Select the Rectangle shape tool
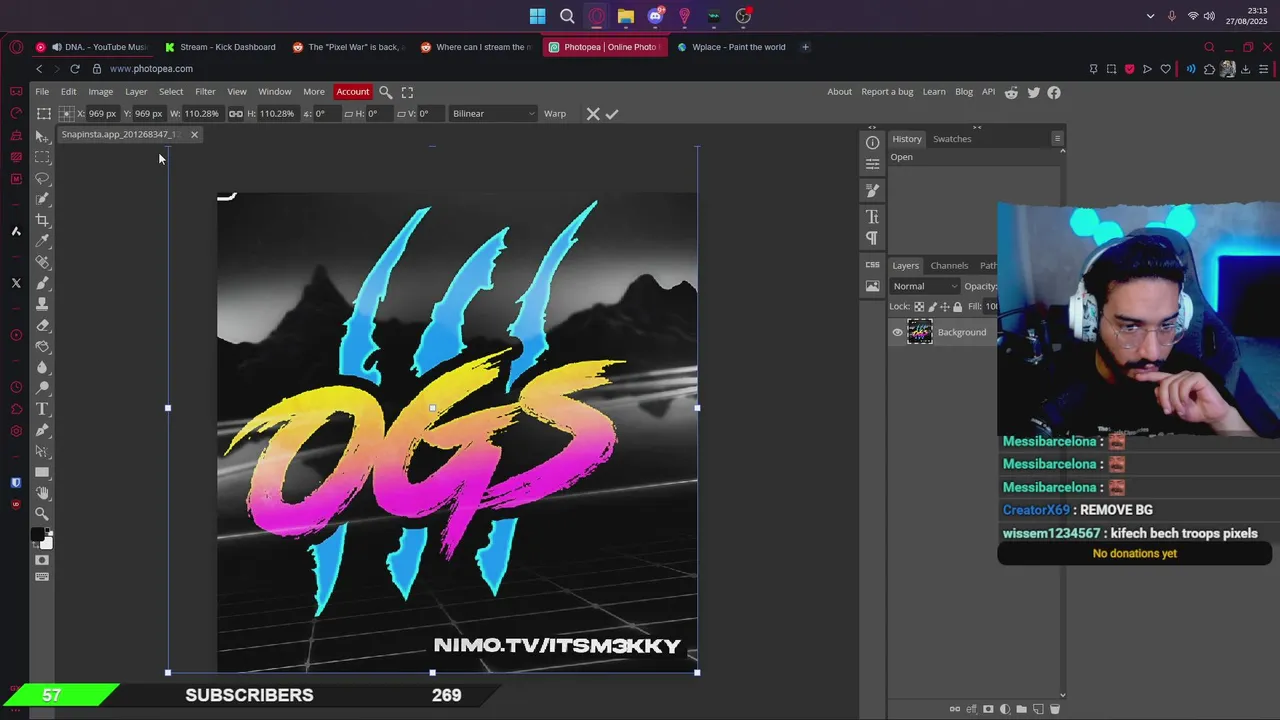The height and width of the screenshot is (720, 1280). click(42, 472)
